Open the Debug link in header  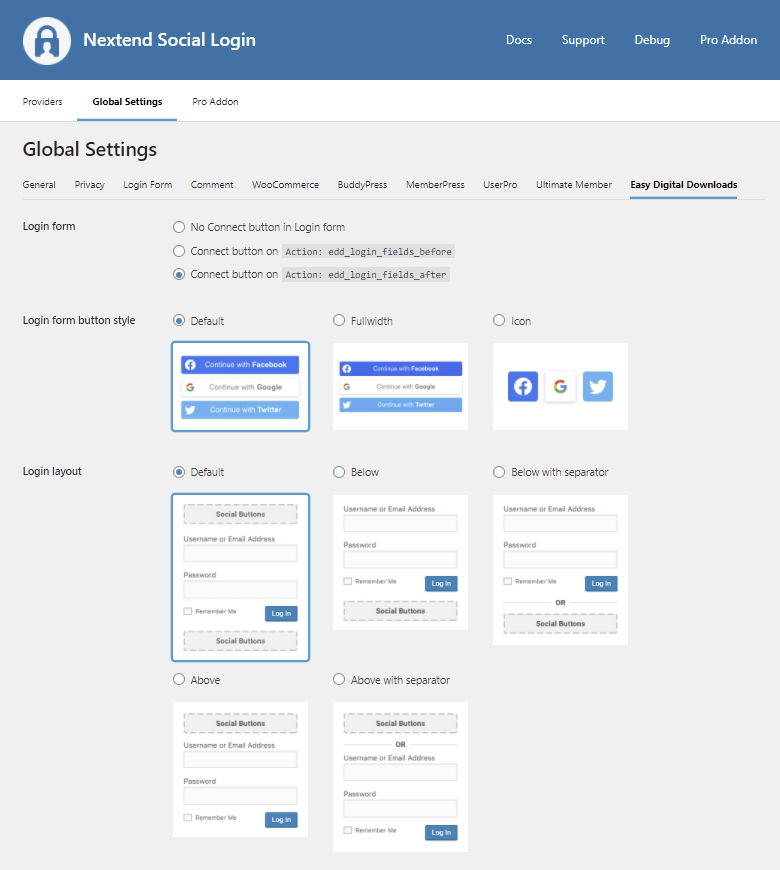(x=652, y=40)
